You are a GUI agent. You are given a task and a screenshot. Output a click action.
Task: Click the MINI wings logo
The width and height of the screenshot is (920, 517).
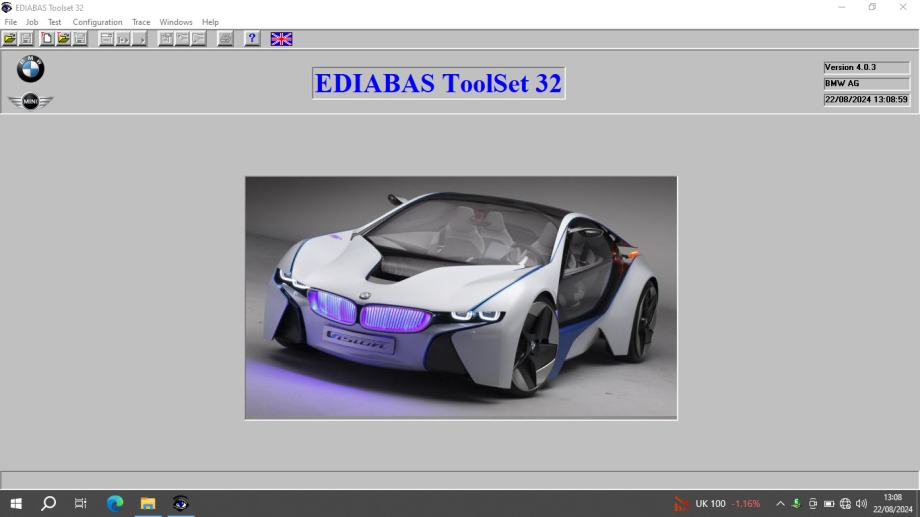(31, 101)
